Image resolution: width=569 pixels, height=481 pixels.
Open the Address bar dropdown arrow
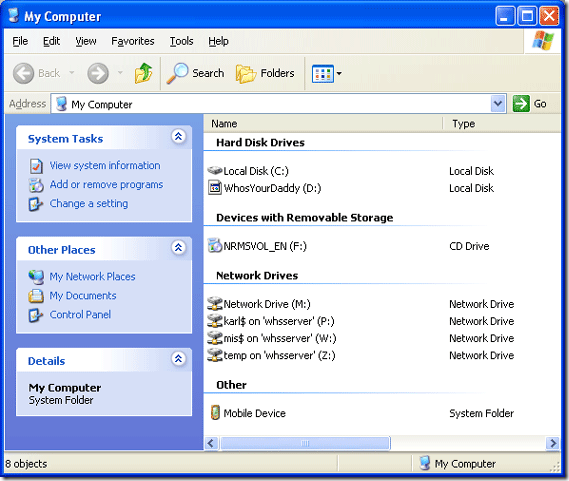[498, 104]
